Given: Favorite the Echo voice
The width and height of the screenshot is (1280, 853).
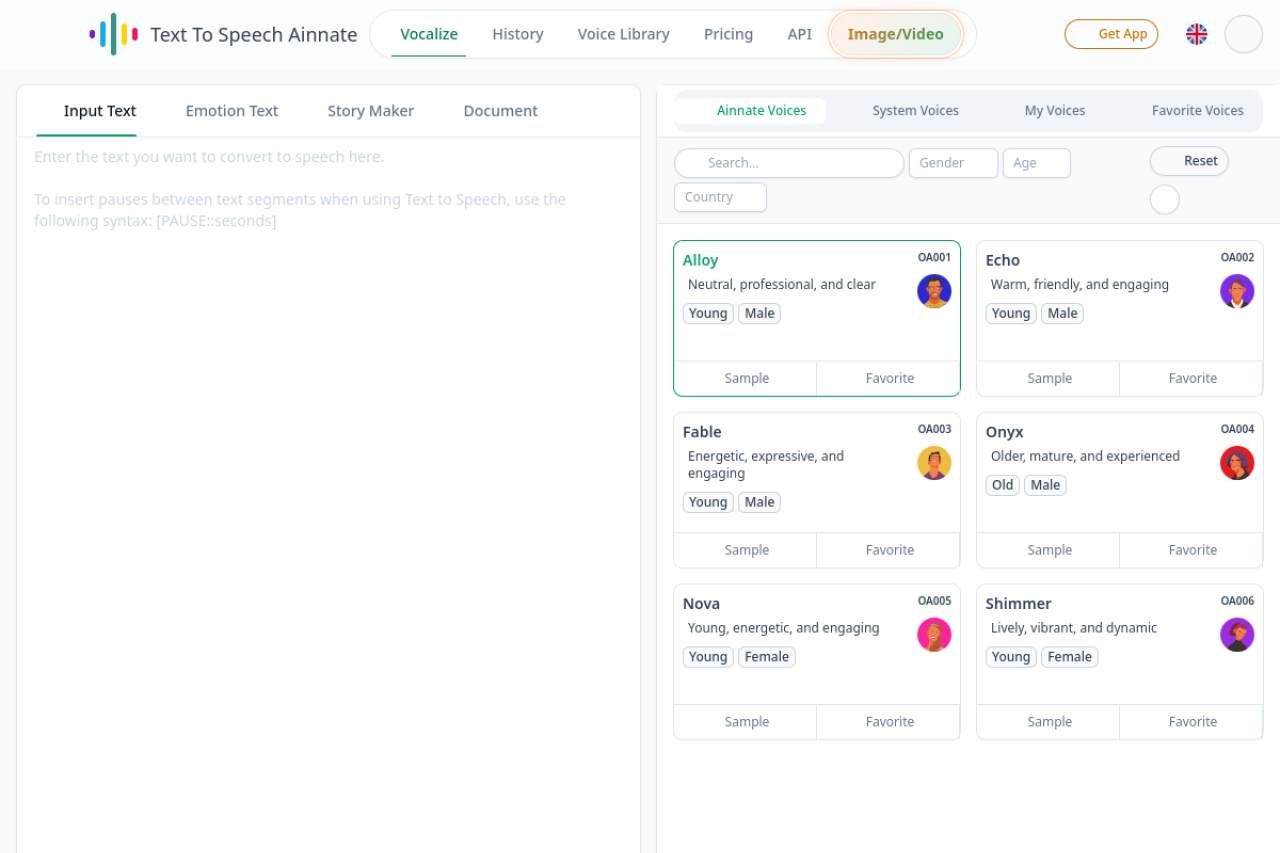Looking at the screenshot, I should tap(1192, 378).
